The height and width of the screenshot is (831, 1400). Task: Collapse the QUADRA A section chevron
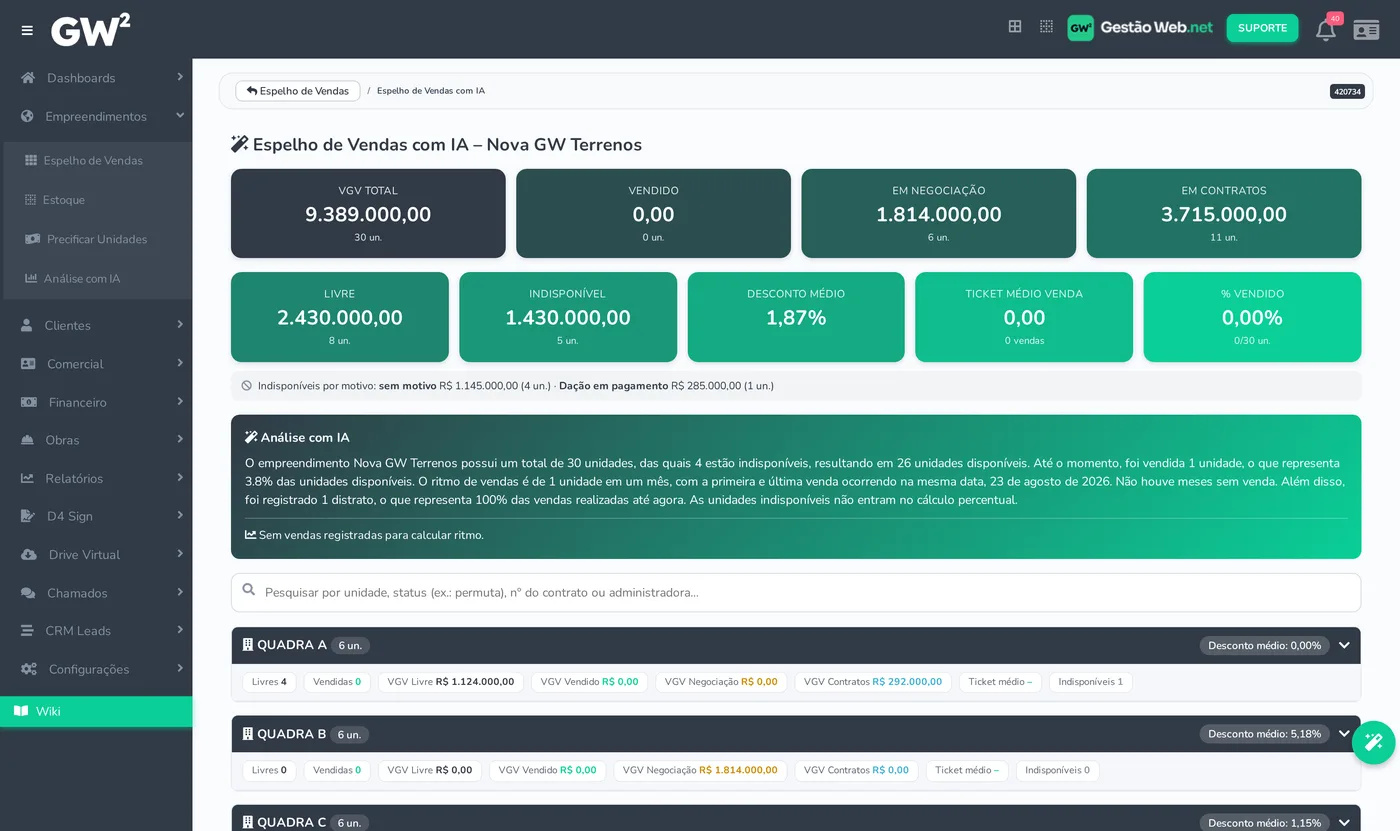(1344, 645)
